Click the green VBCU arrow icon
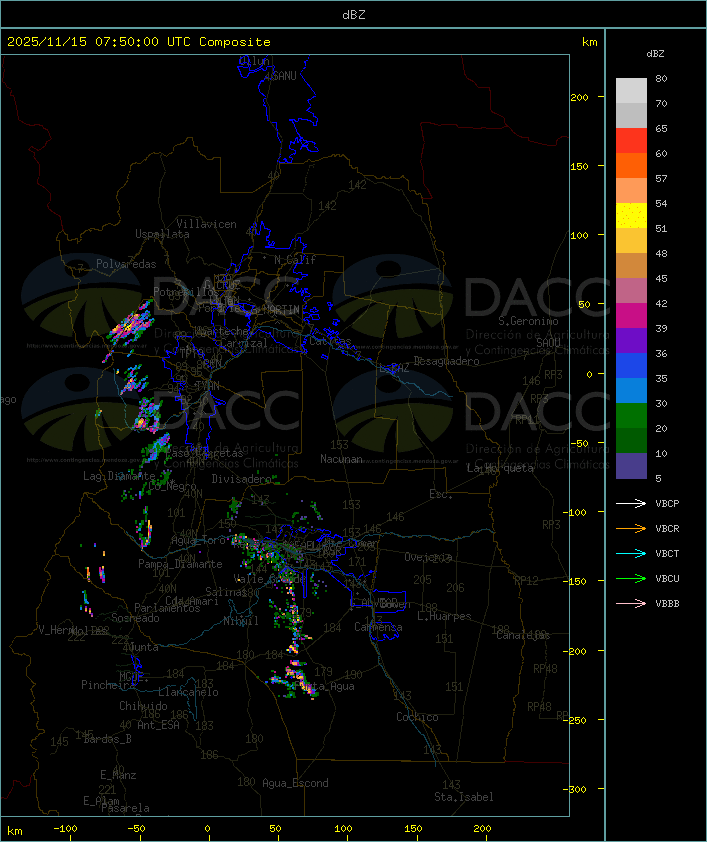The image size is (707, 842). tap(631, 578)
